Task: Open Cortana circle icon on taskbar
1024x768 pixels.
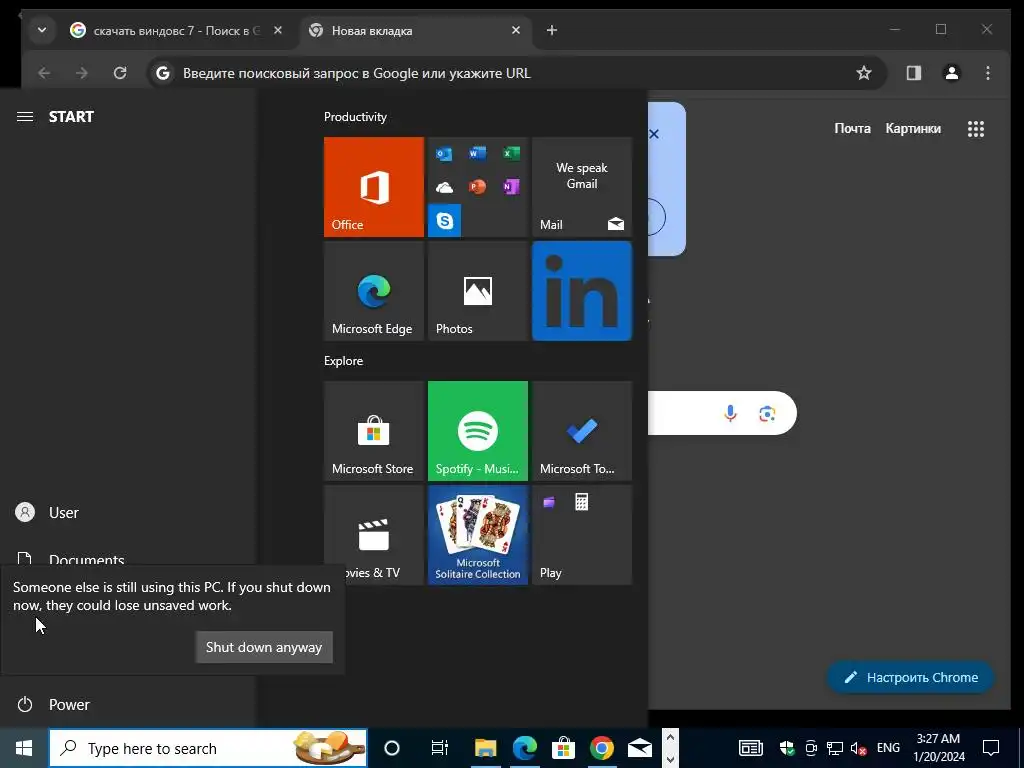Action: [x=392, y=748]
